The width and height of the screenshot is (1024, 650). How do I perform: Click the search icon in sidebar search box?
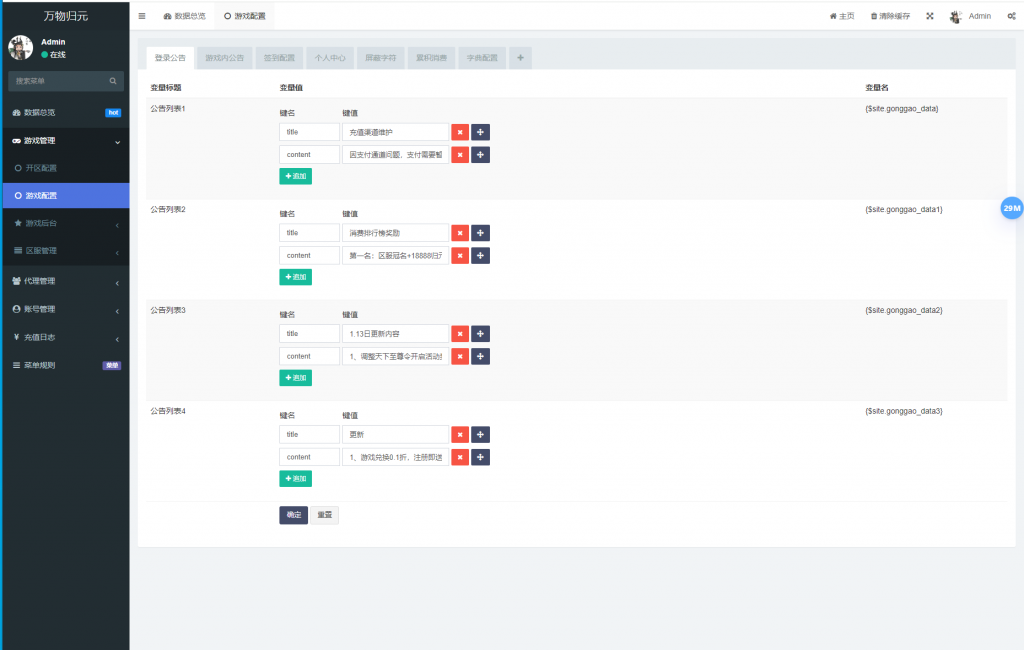coord(113,81)
